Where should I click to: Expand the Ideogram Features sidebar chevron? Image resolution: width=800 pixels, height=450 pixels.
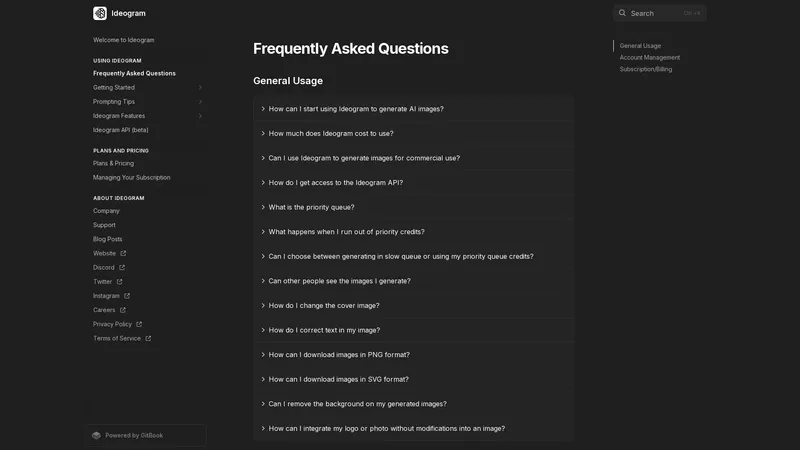pyautogui.click(x=200, y=116)
